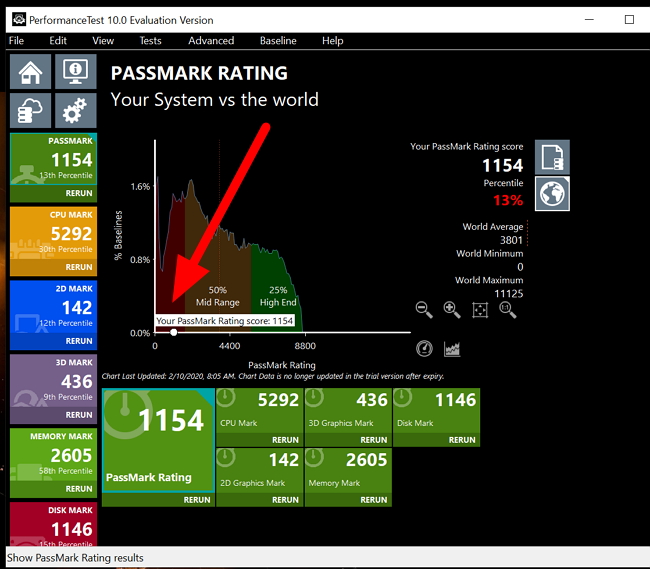Click the 'PassMark Rating' x-axis label

(x=282, y=365)
